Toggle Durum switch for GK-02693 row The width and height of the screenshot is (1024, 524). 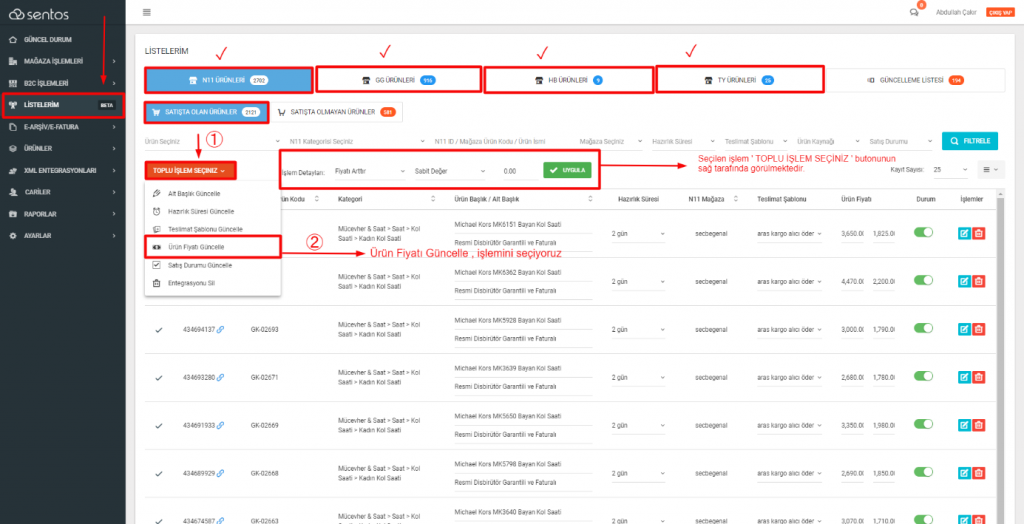[924, 328]
